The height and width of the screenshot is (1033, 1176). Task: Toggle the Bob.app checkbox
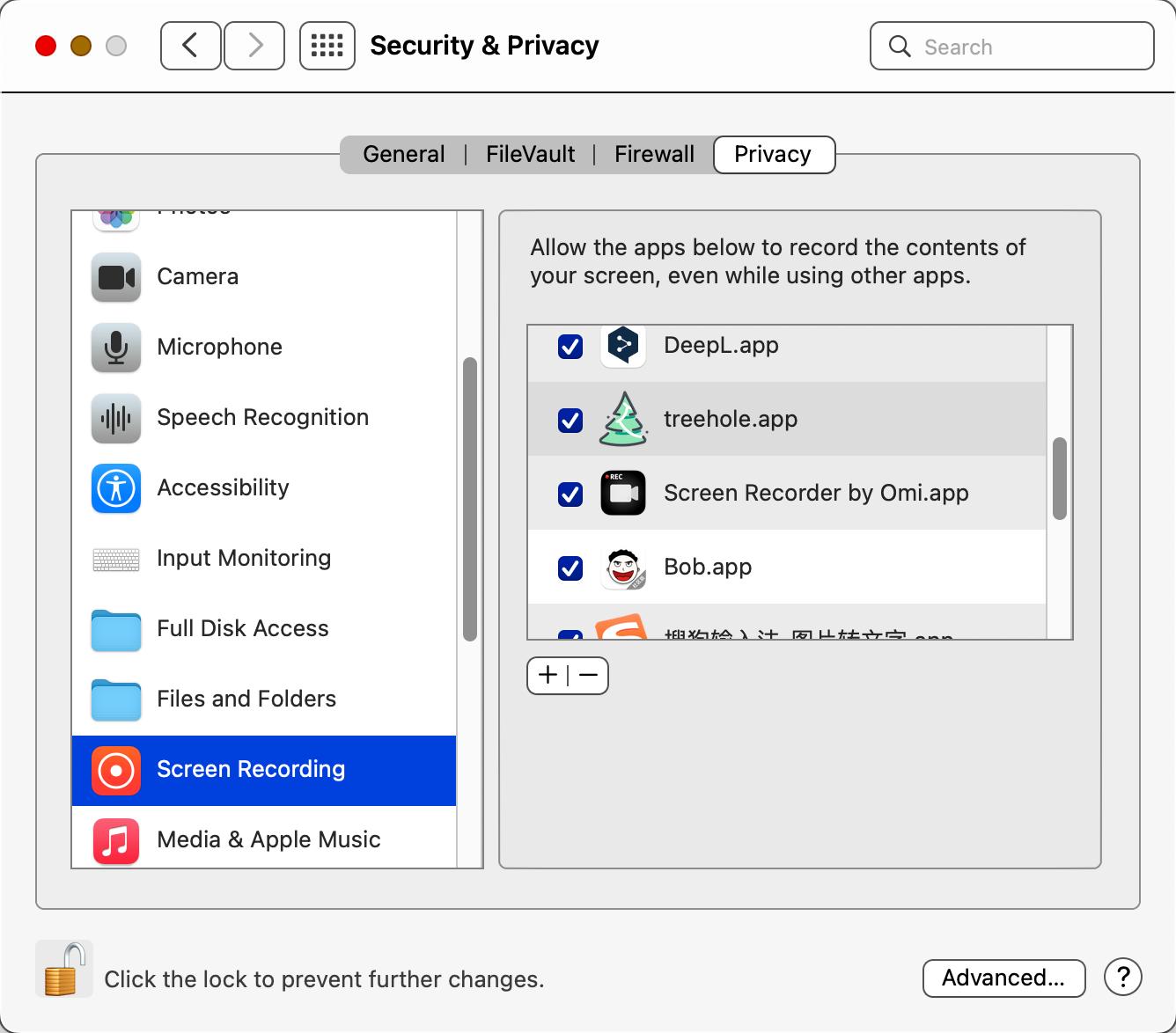pyautogui.click(x=570, y=568)
